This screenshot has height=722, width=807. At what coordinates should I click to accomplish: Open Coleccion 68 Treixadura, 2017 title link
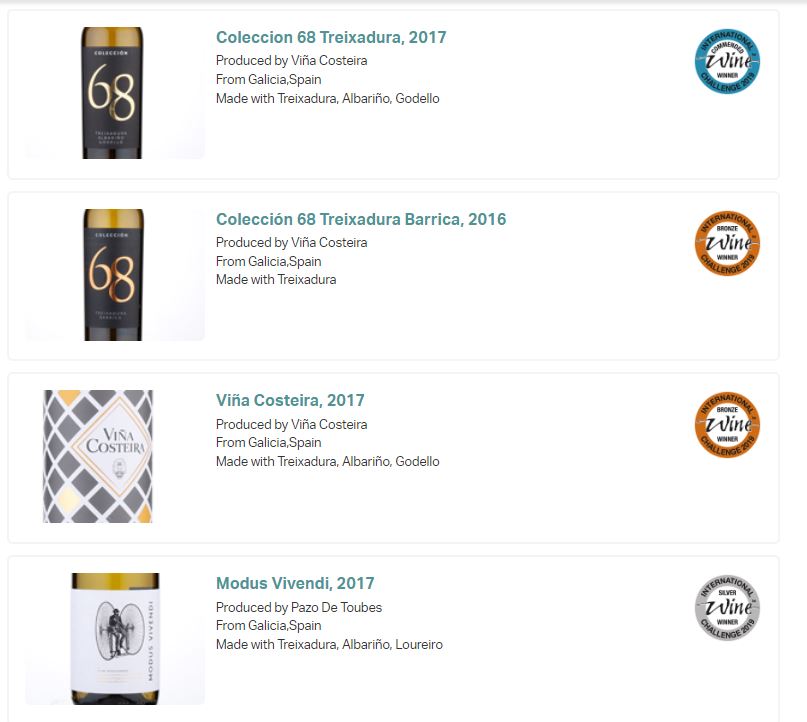pyautogui.click(x=331, y=38)
